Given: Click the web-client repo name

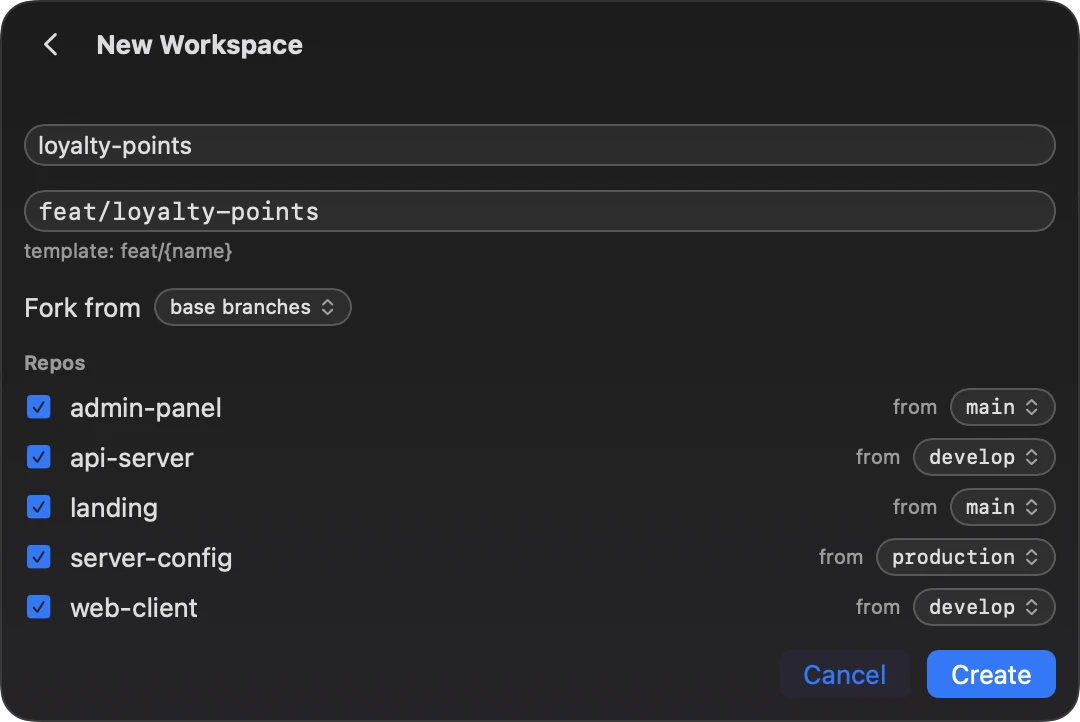Looking at the screenshot, I should point(134,608).
